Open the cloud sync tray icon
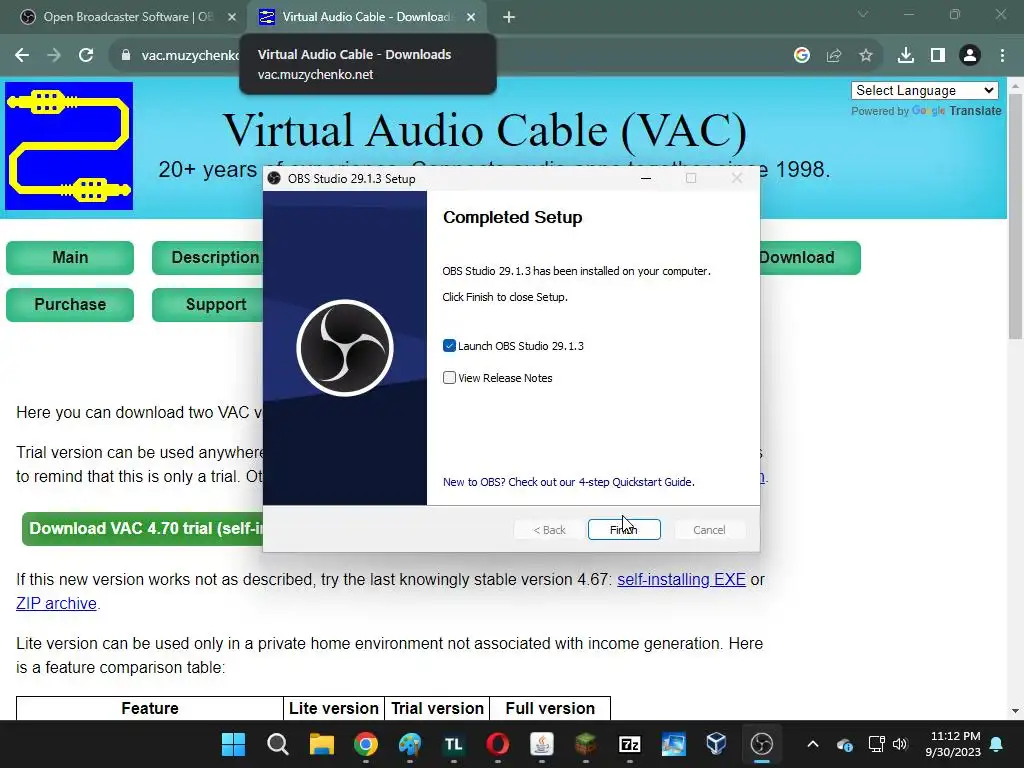 (x=845, y=744)
